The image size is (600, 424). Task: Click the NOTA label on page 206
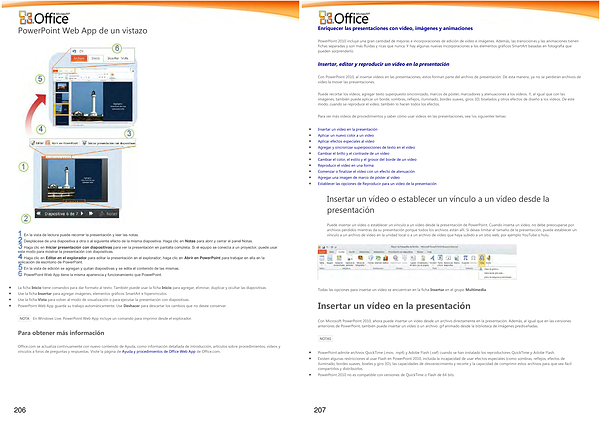pyautogui.click(x=24, y=318)
